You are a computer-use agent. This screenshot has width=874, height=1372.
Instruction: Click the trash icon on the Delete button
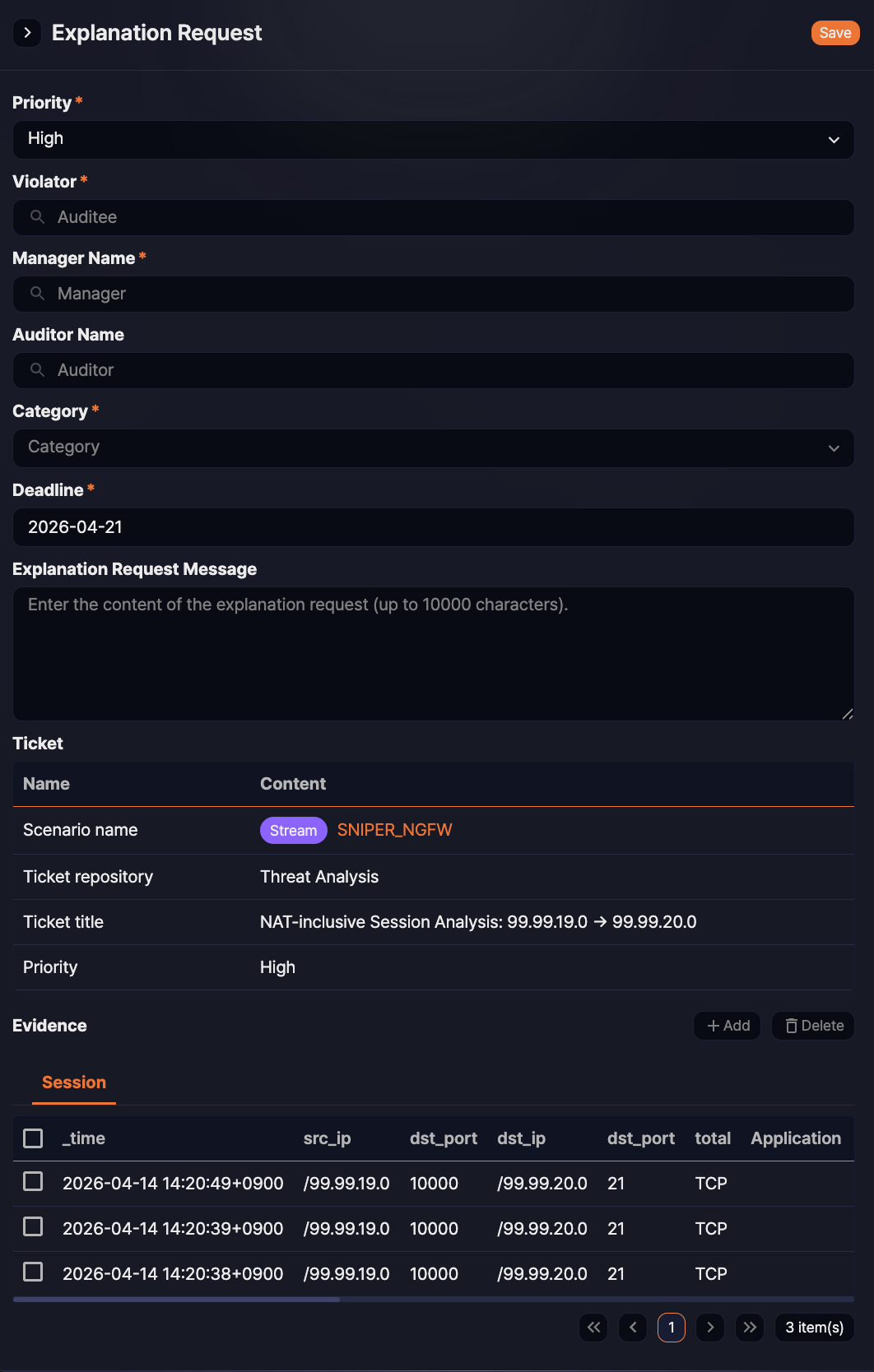[x=790, y=1026]
